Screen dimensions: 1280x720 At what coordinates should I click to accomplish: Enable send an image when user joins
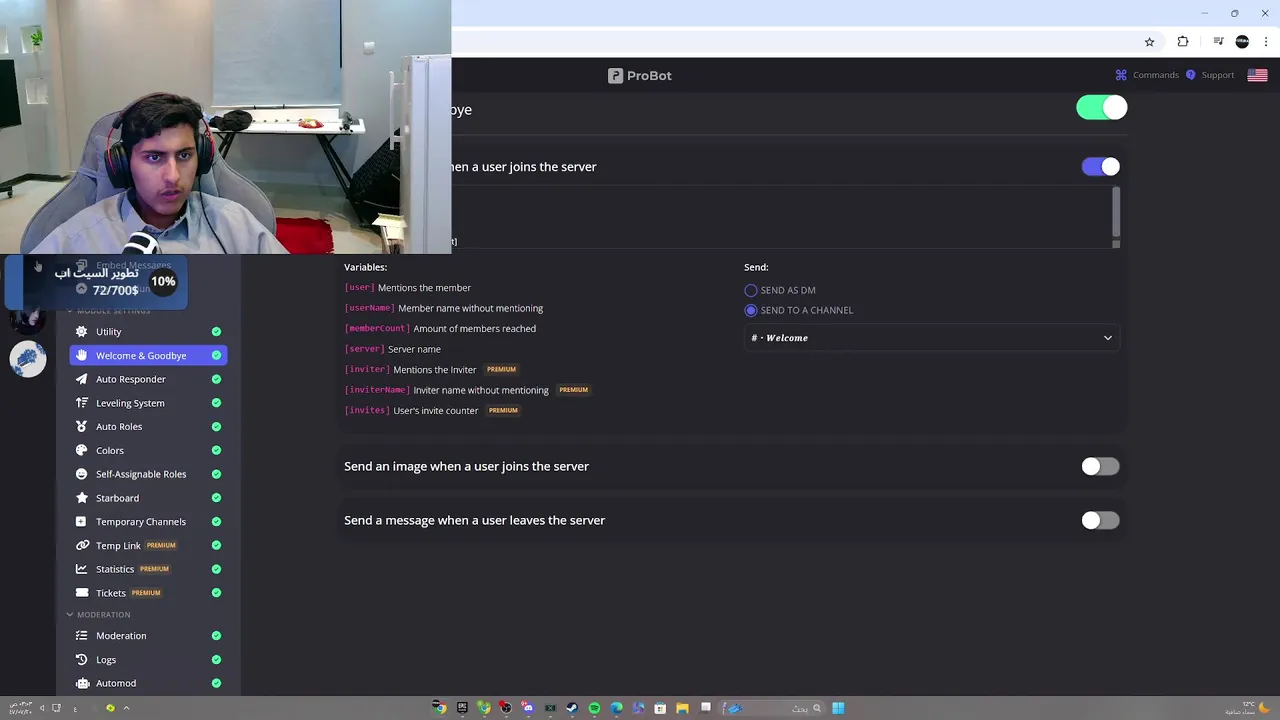(x=1101, y=466)
